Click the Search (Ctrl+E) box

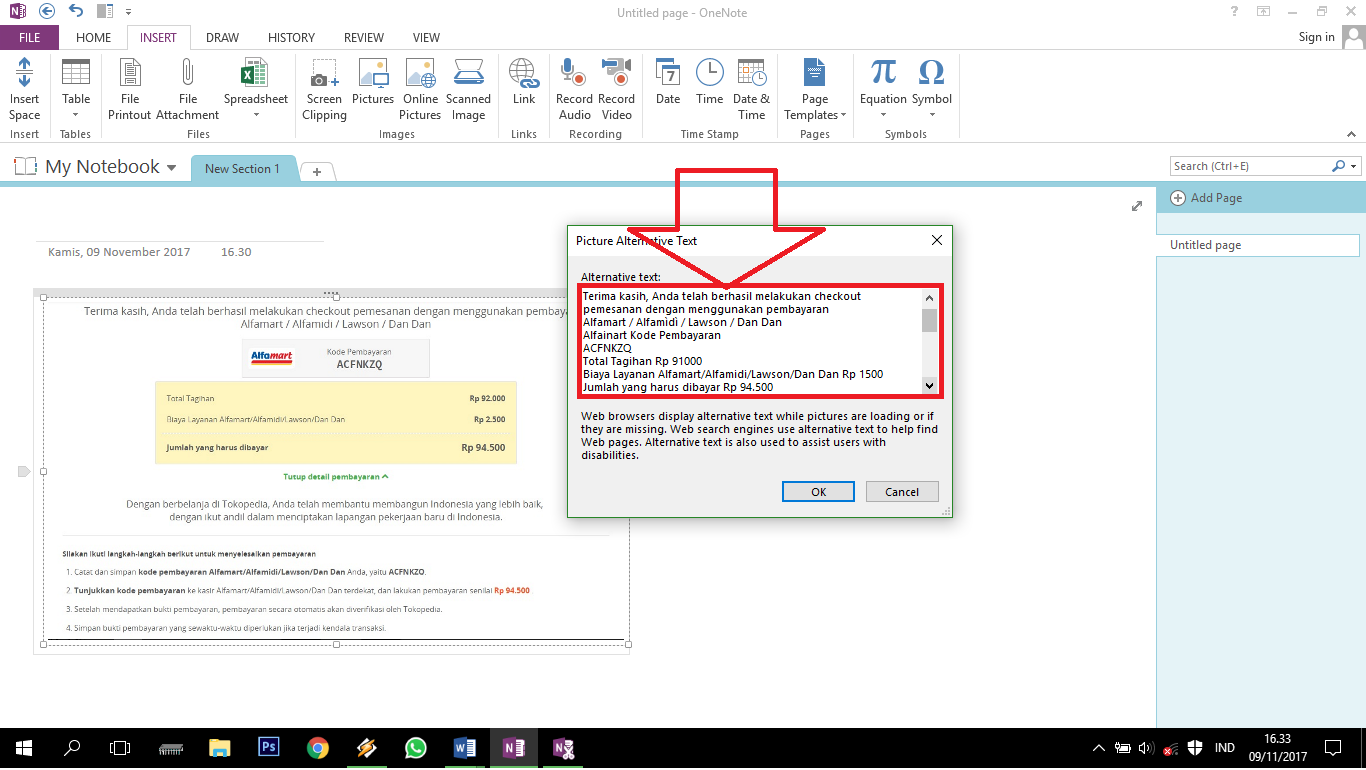pos(1250,166)
